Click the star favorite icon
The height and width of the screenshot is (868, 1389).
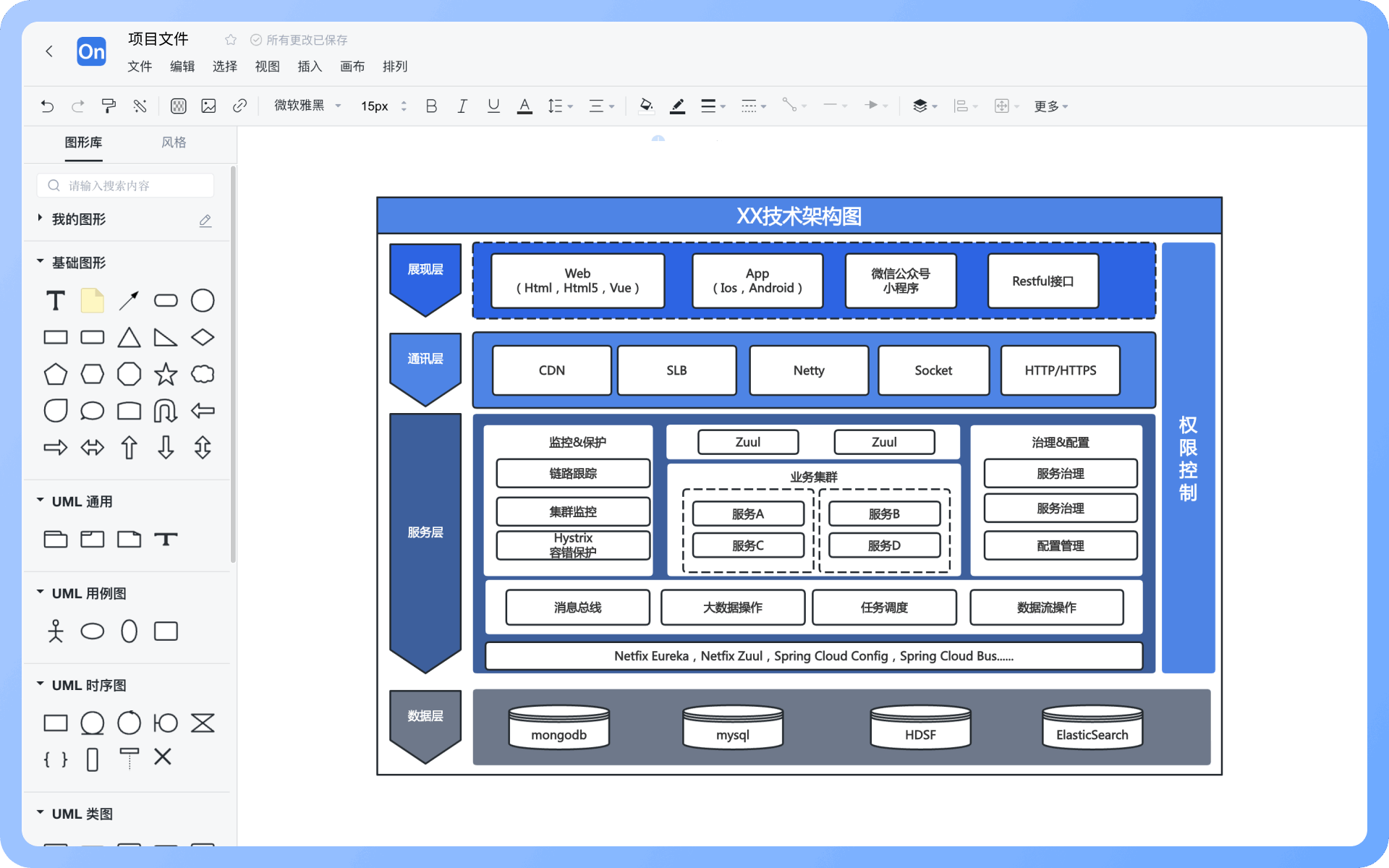tap(230, 40)
